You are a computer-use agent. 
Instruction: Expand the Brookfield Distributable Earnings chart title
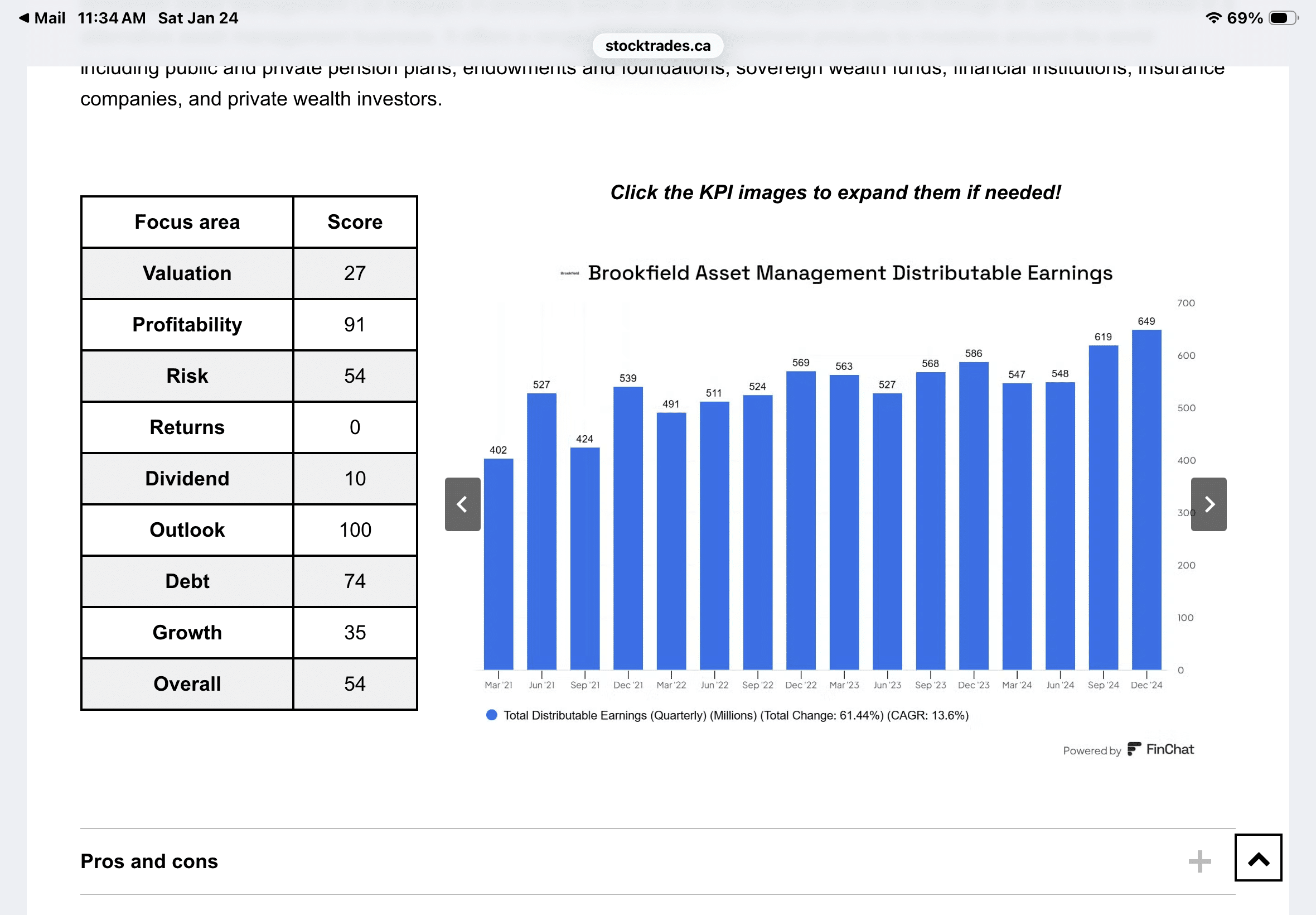pyautogui.click(x=850, y=273)
